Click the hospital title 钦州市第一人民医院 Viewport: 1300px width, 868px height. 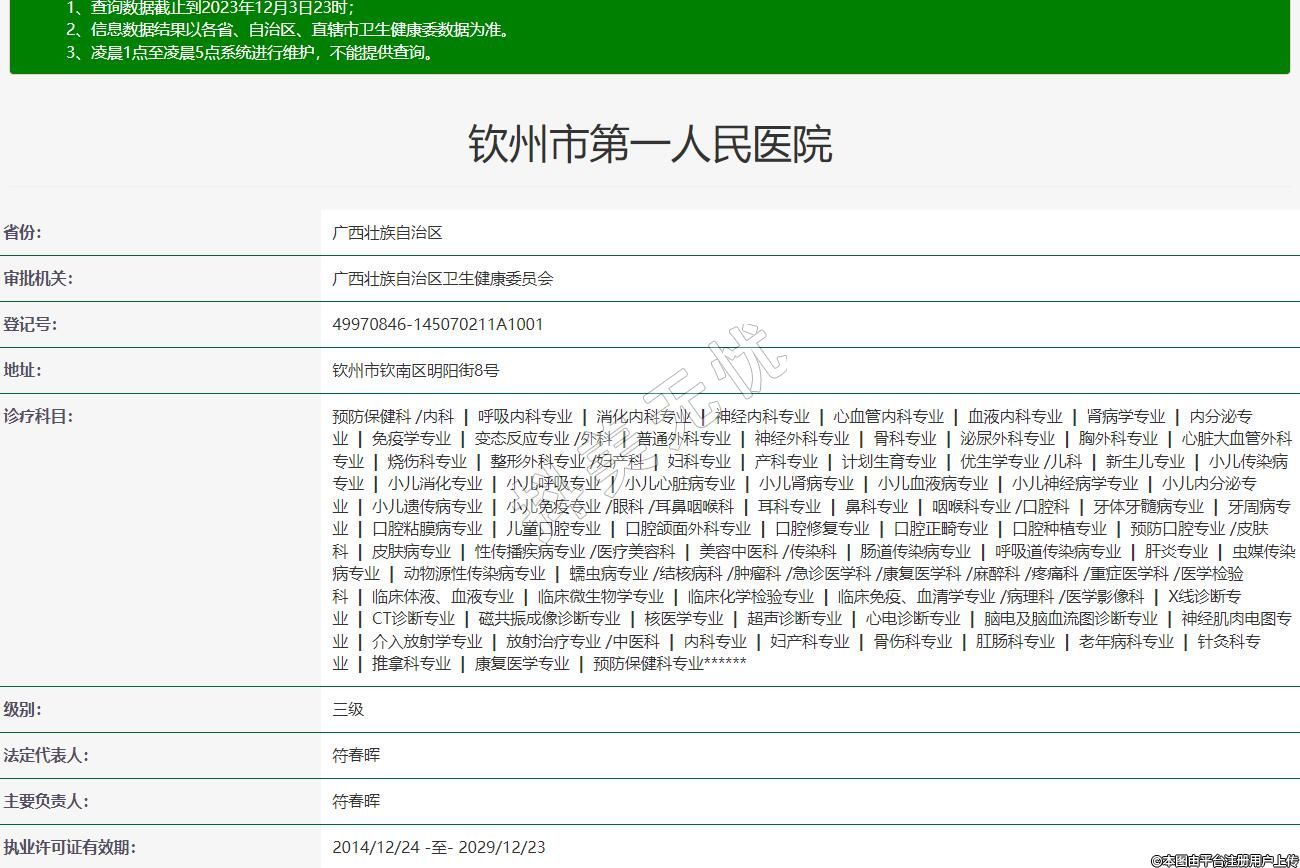pos(650,144)
